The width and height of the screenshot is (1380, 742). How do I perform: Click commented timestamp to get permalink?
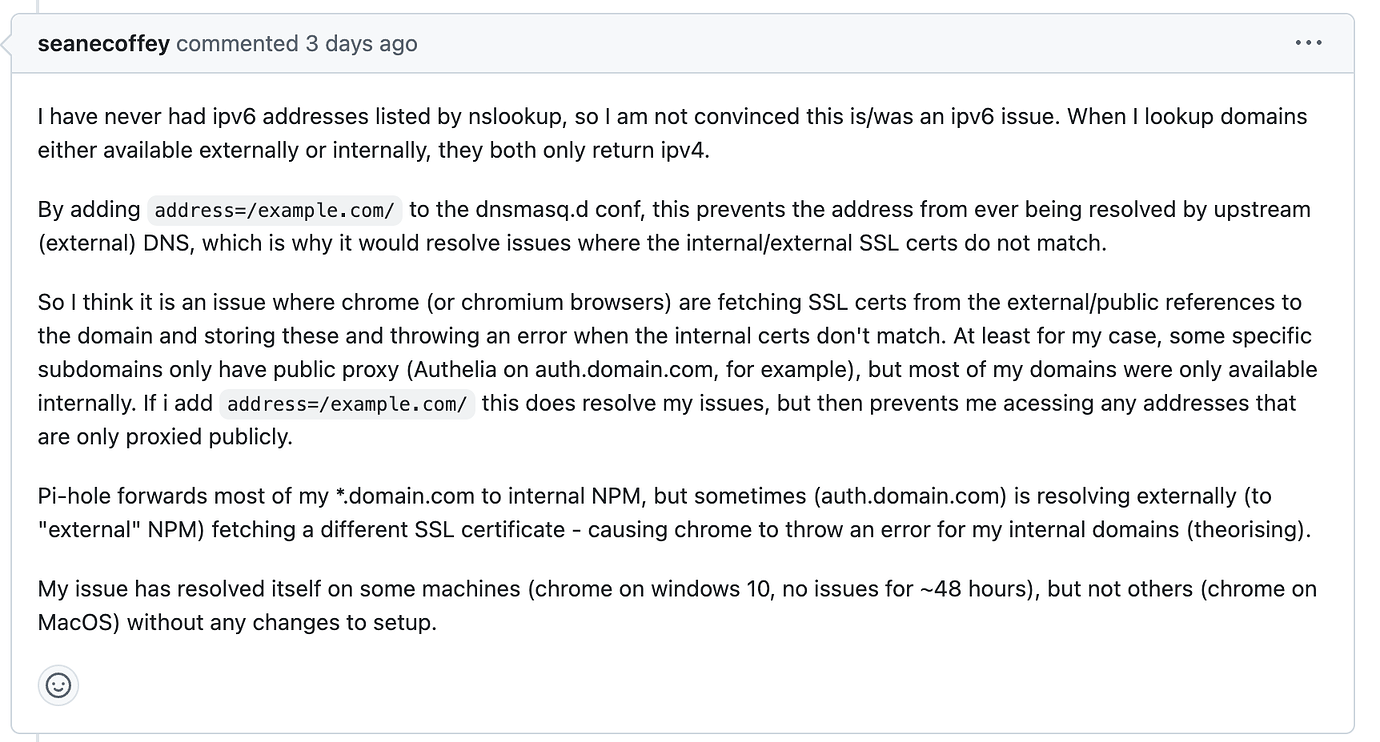tap(358, 43)
